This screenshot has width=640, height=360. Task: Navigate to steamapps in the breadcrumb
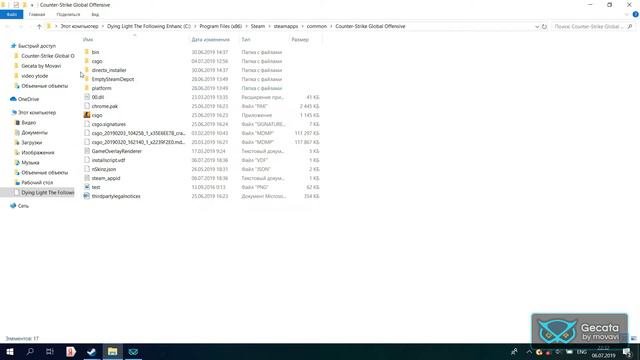pos(286,26)
